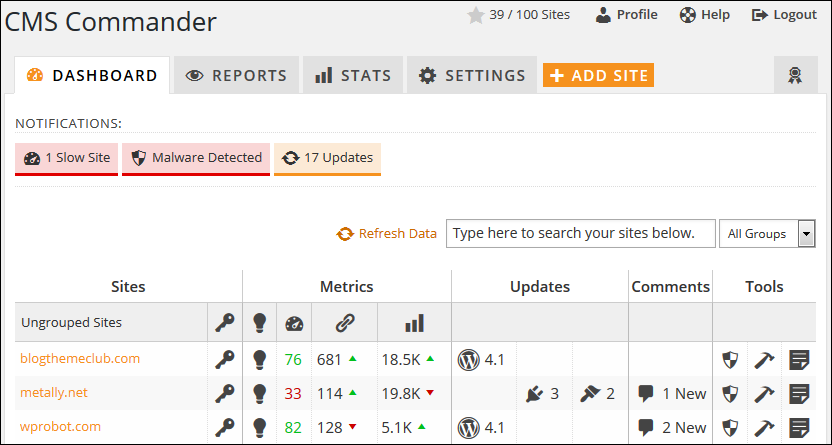Click the lightbulb icon for wprobot.com
The height and width of the screenshot is (445, 832).
(259, 427)
